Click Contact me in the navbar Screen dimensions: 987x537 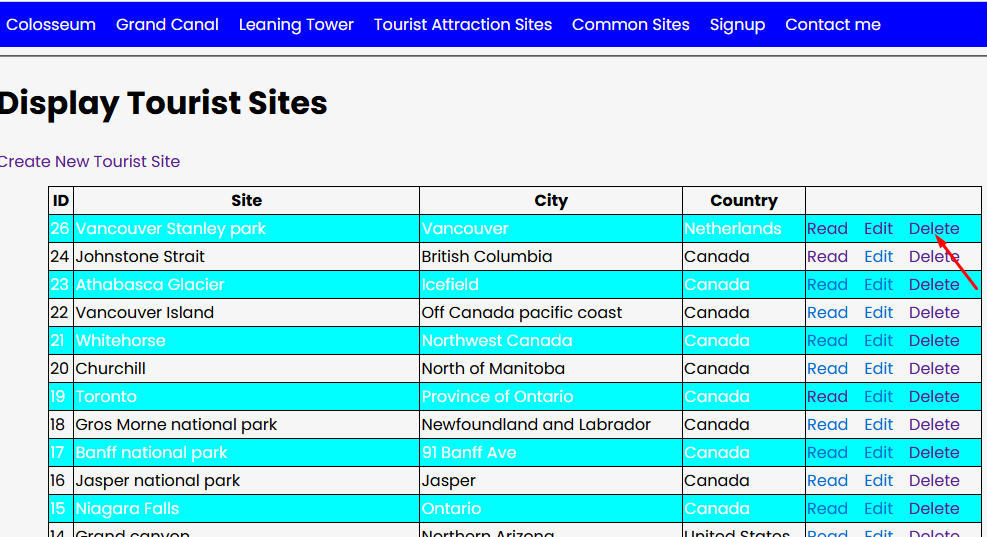(833, 24)
